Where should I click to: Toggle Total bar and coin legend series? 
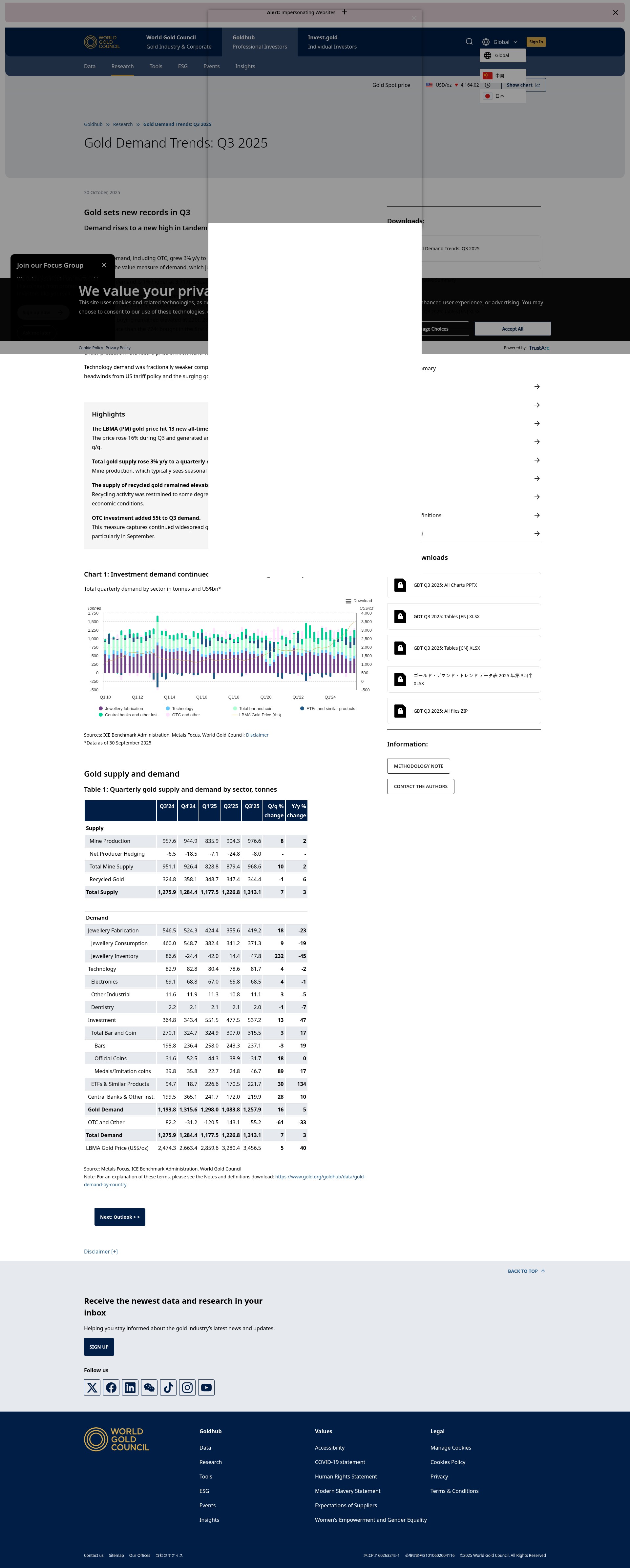coord(252,708)
